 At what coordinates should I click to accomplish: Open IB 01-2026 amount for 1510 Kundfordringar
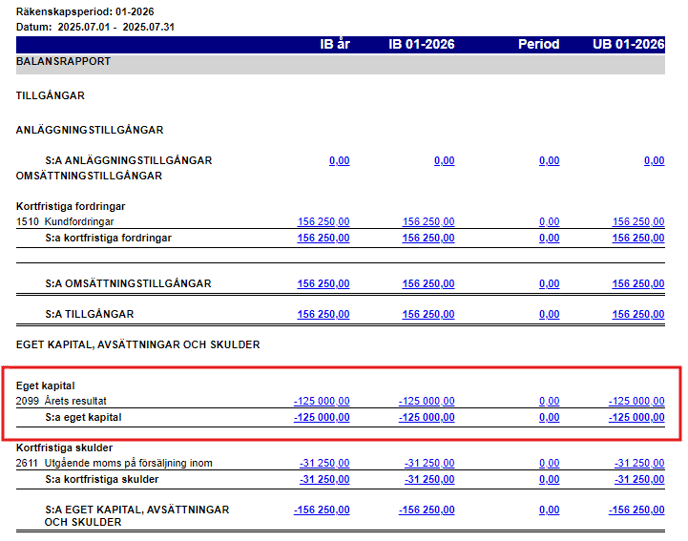click(428, 222)
